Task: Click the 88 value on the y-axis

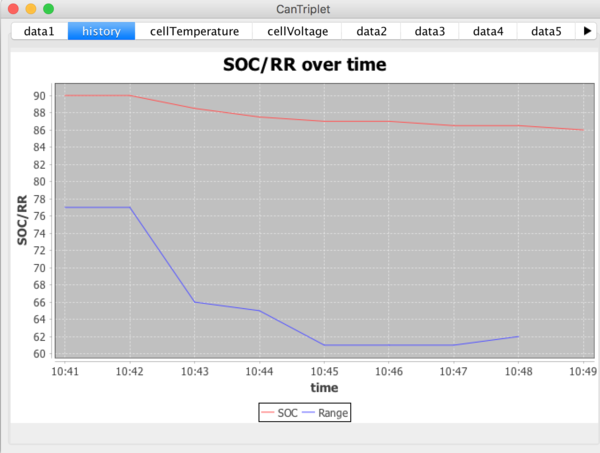Action: [x=39, y=113]
